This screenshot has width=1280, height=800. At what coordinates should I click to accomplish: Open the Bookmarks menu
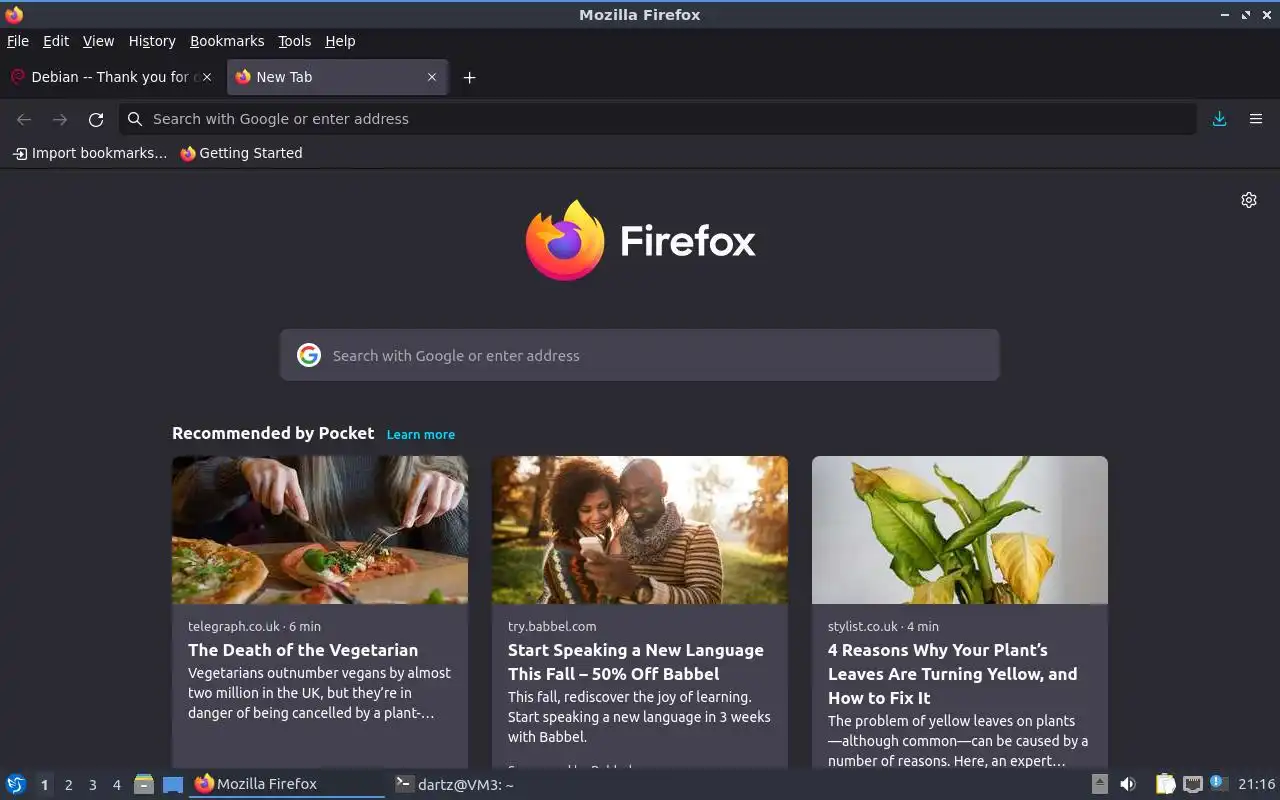pos(227,41)
